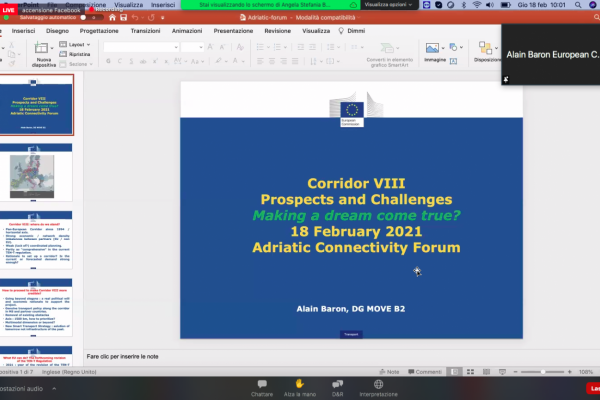Screen dimensions: 600x400
Task: Open the Transizioni ribbon tab
Action: click(x=145, y=31)
